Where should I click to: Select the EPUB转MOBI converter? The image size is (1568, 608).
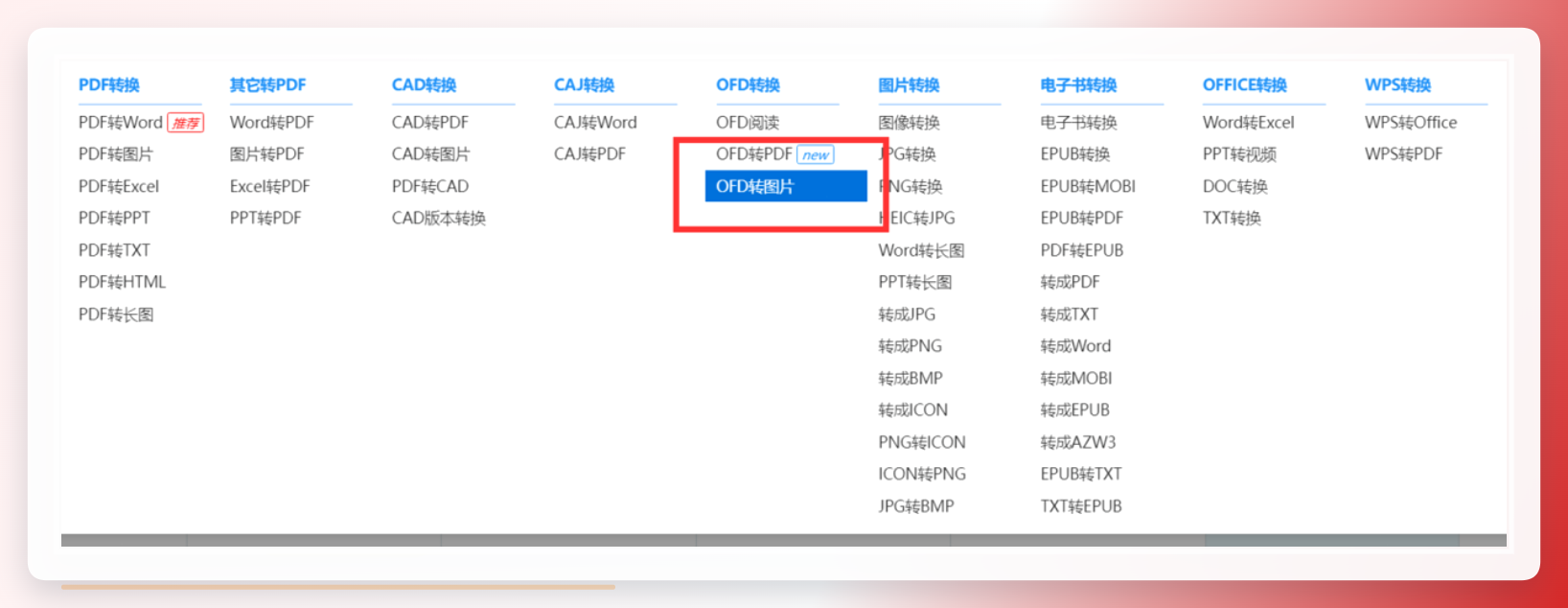point(1088,186)
